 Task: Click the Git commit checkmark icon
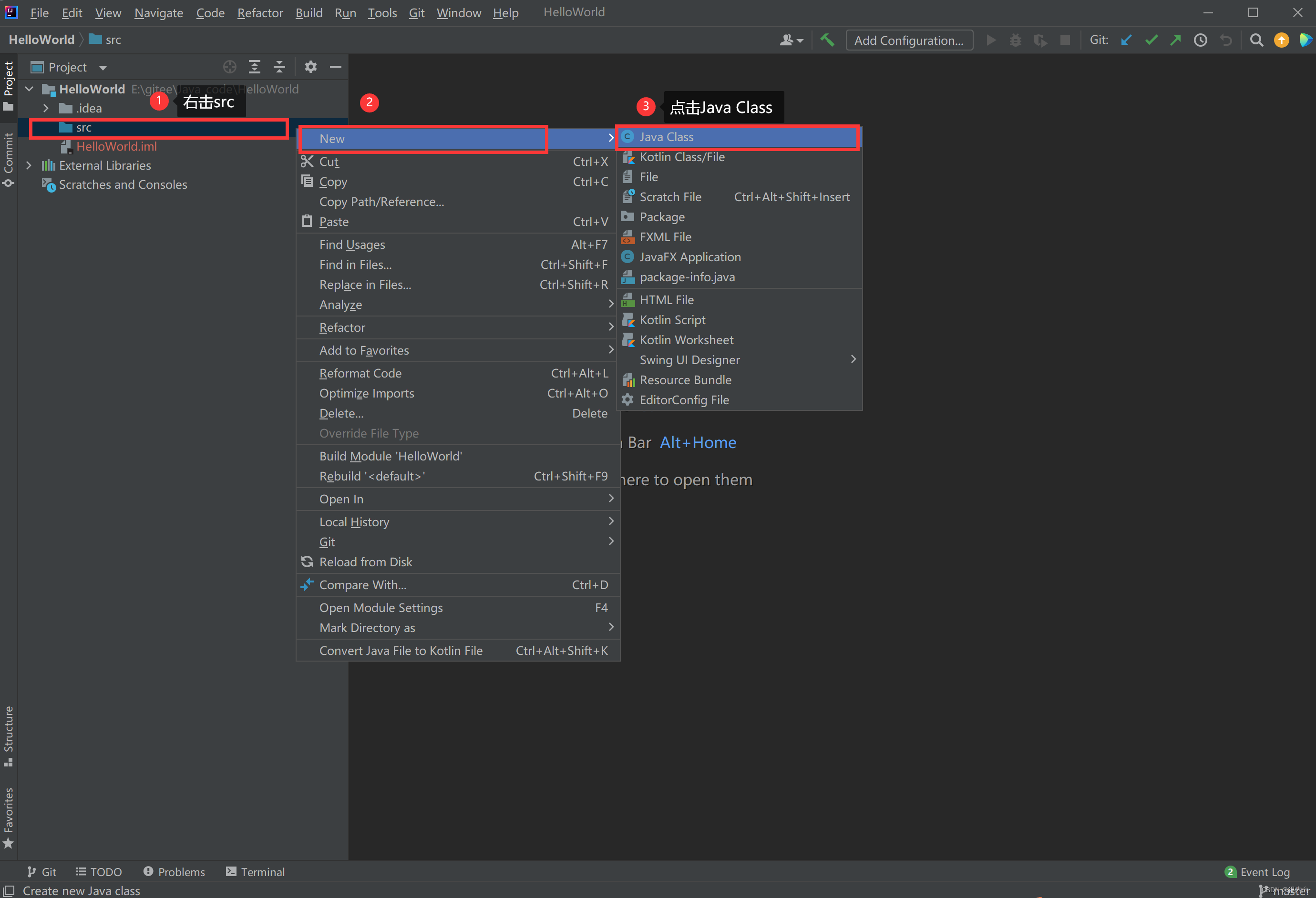(1151, 40)
